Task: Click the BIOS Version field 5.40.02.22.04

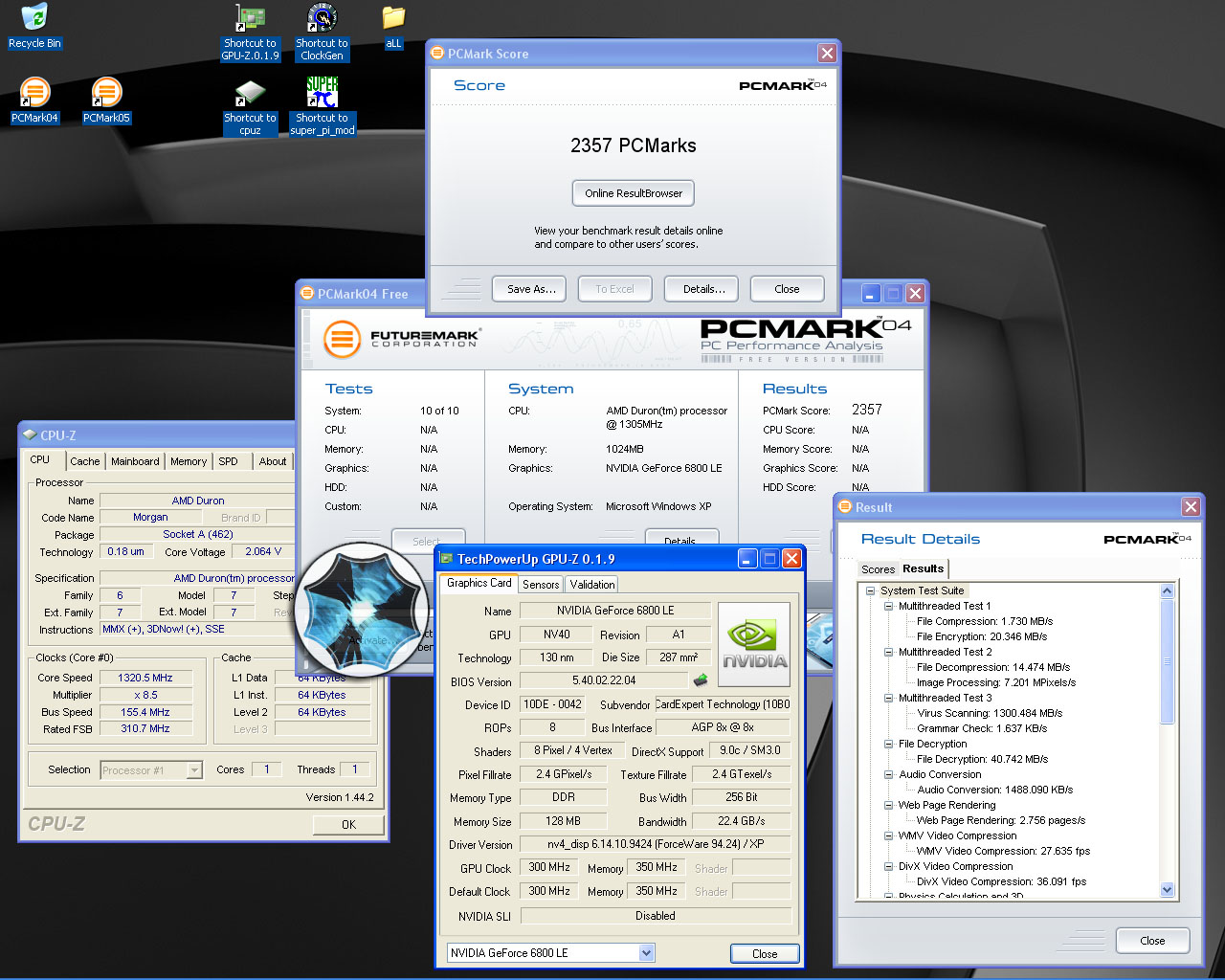Action: (x=604, y=680)
